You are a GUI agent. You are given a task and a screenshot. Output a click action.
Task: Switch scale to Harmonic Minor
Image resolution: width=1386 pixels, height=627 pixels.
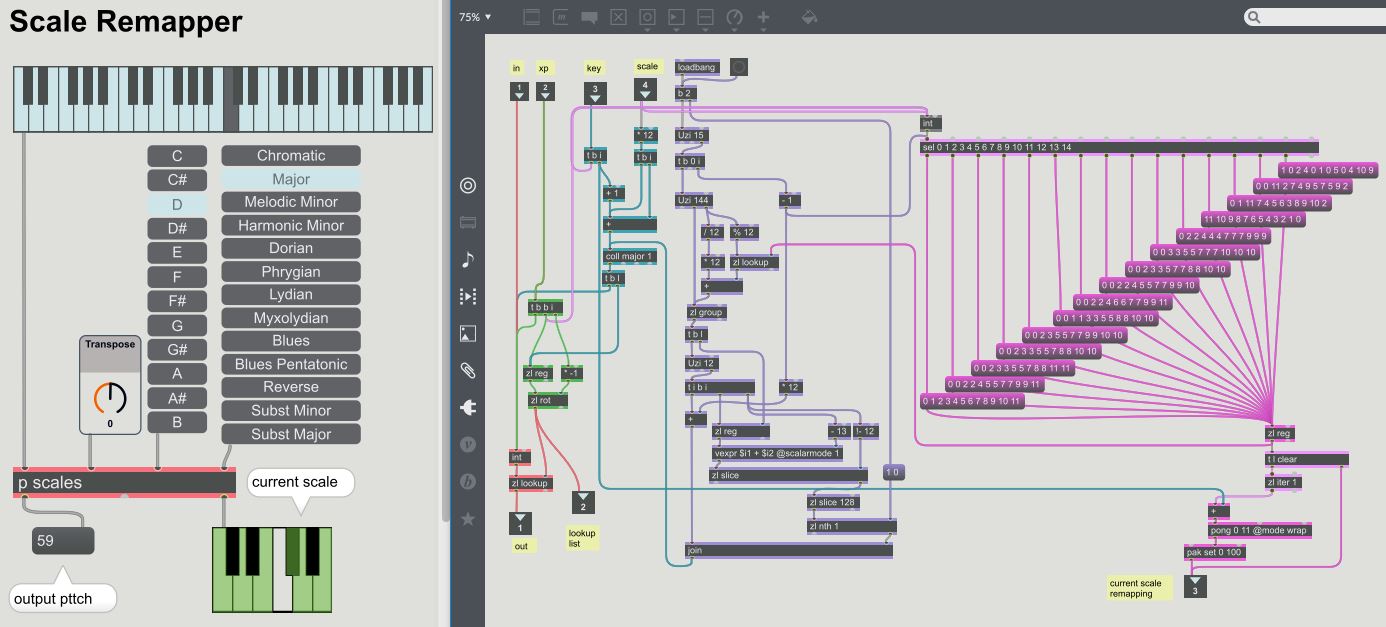click(x=291, y=226)
